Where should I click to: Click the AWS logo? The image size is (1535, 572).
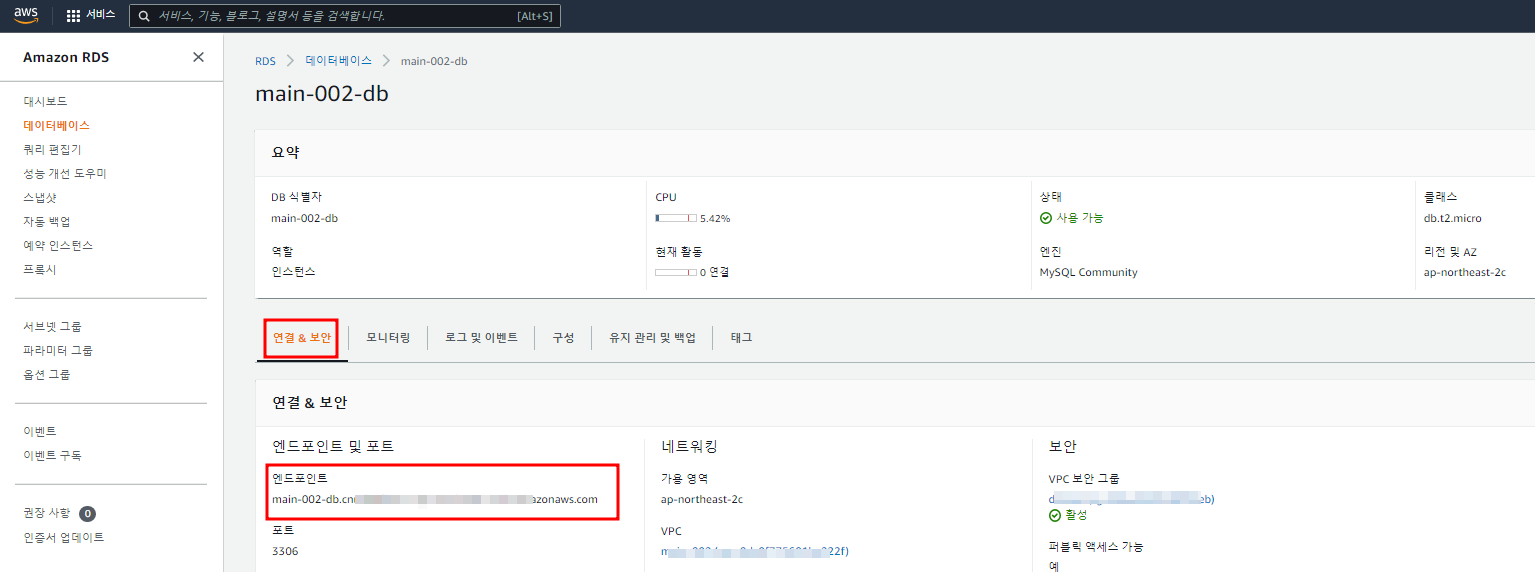26,15
